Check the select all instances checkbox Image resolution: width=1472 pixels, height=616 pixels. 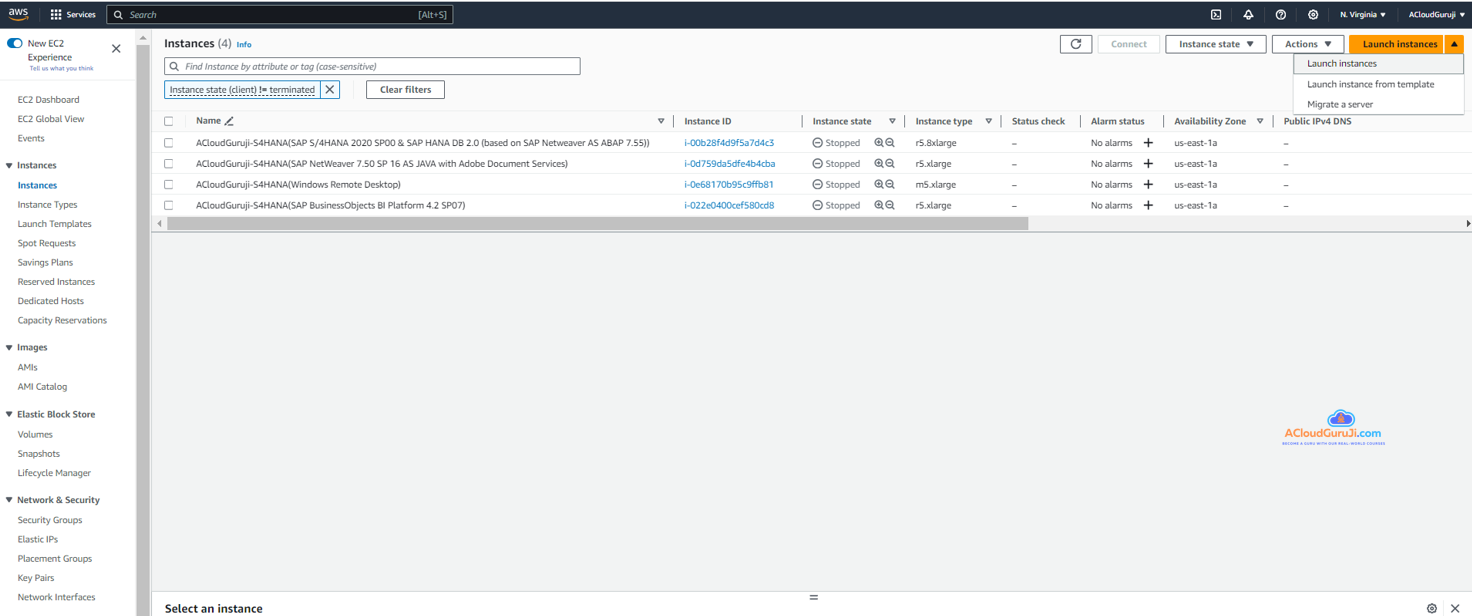169,121
